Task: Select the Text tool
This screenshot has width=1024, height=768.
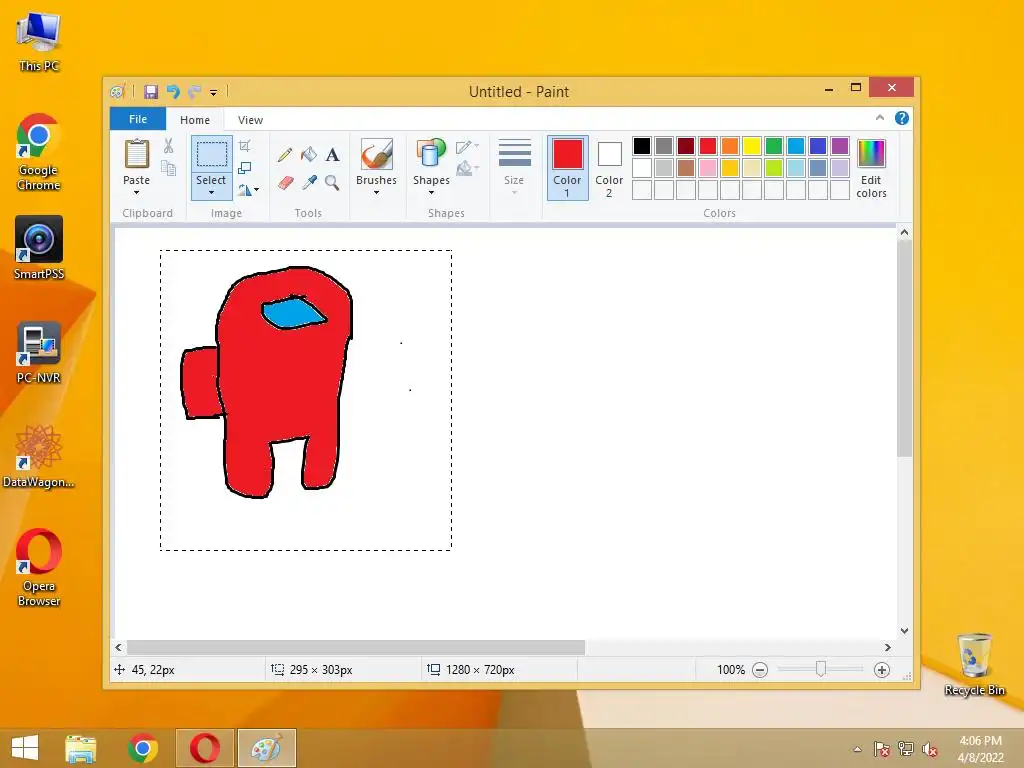Action: coord(332,155)
